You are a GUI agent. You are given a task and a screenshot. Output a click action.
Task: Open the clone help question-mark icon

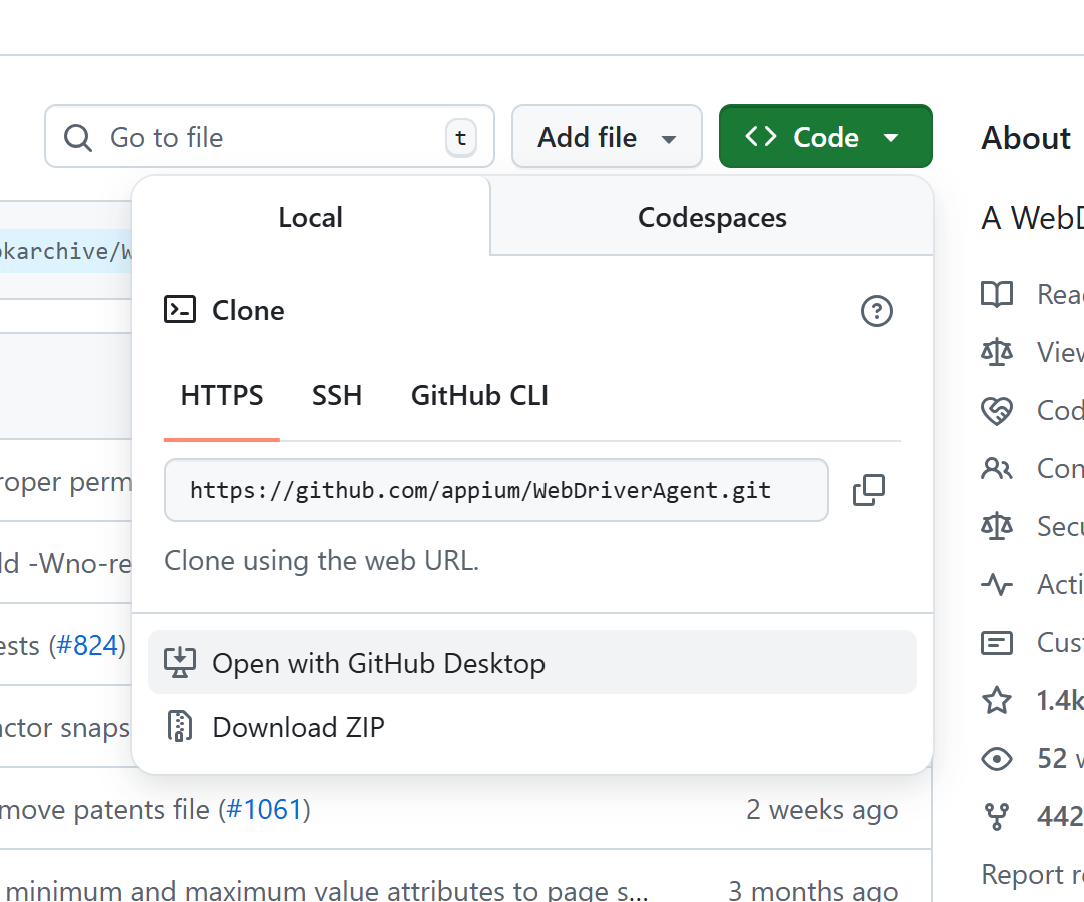click(x=877, y=311)
